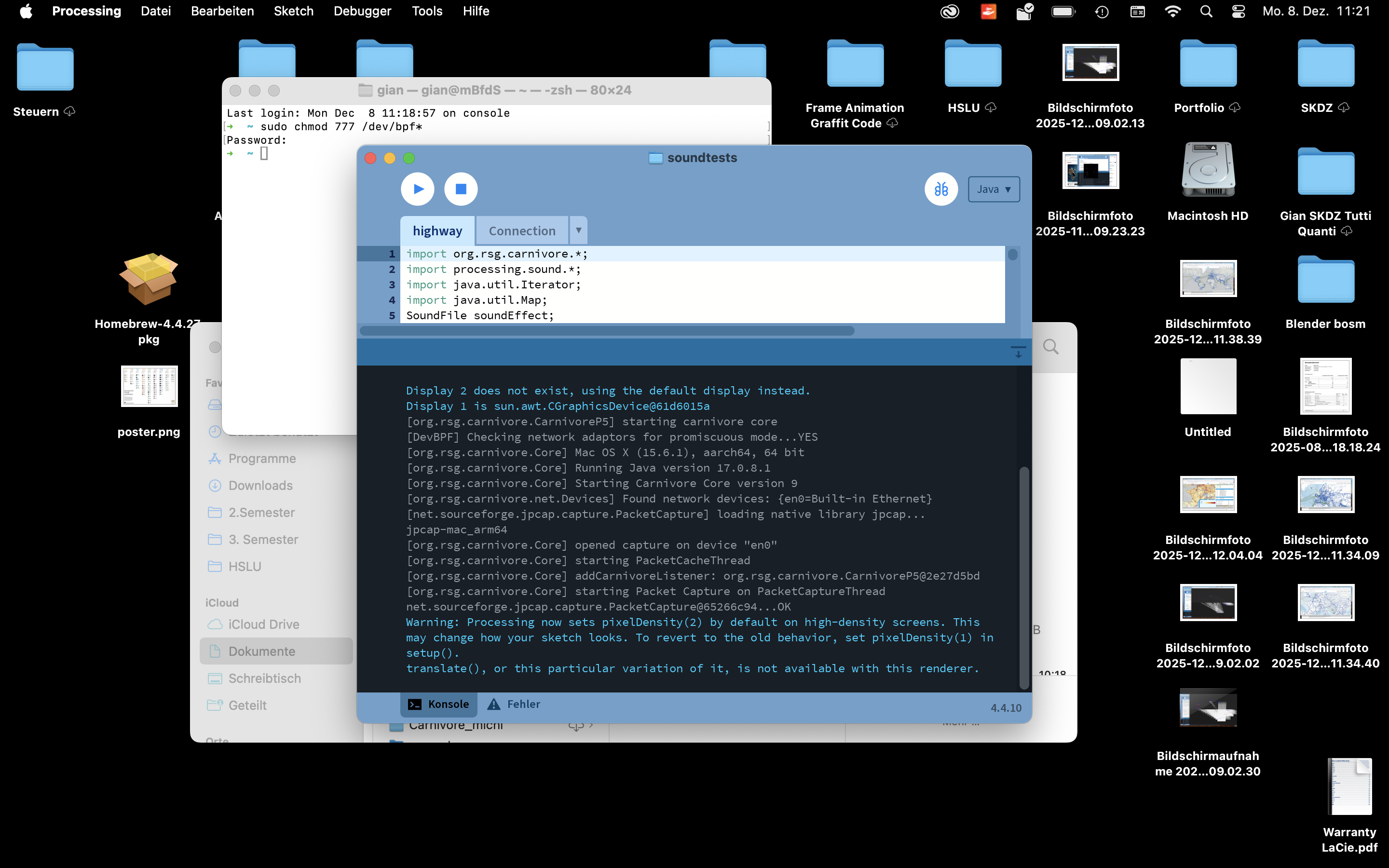The height and width of the screenshot is (868, 1389).
Task: Open the Debugger menu
Action: (x=362, y=11)
